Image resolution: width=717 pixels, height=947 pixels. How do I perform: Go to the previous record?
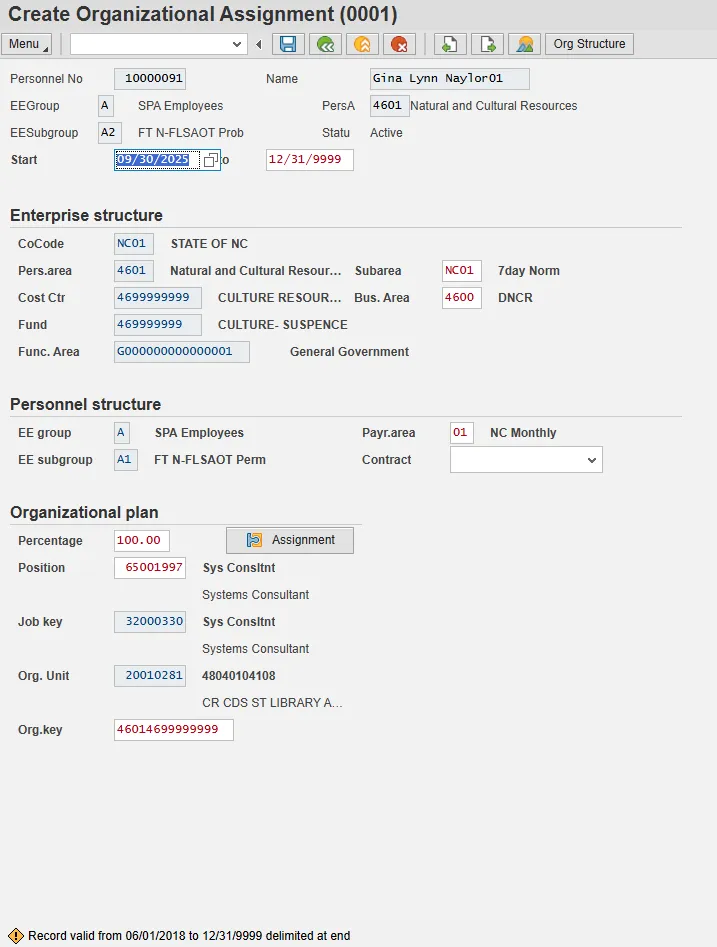coord(449,44)
